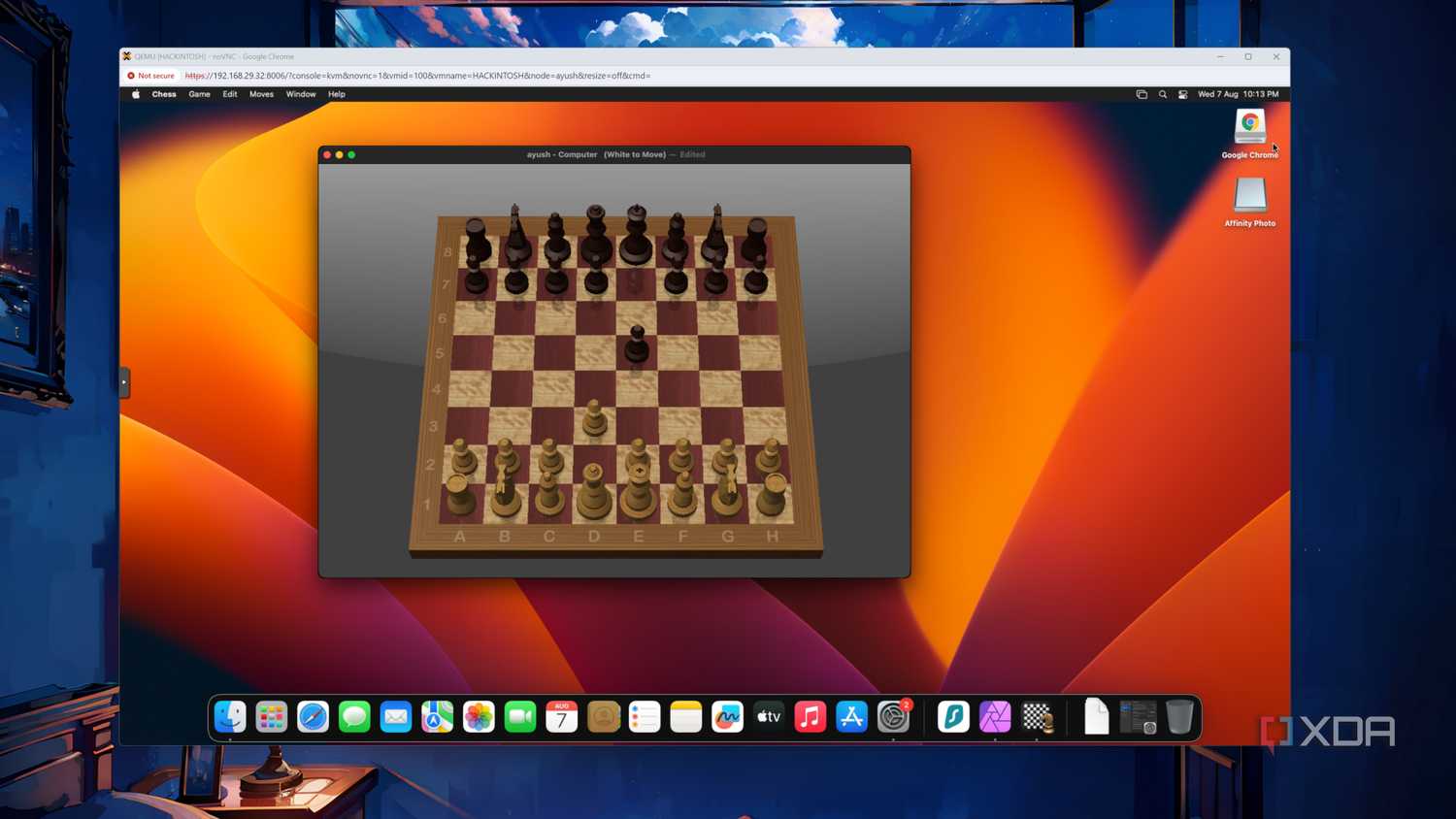Select the white pawn on D3
Image resolution: width=1456 pixels, height=819 pixels.
(x=594, y=417)
